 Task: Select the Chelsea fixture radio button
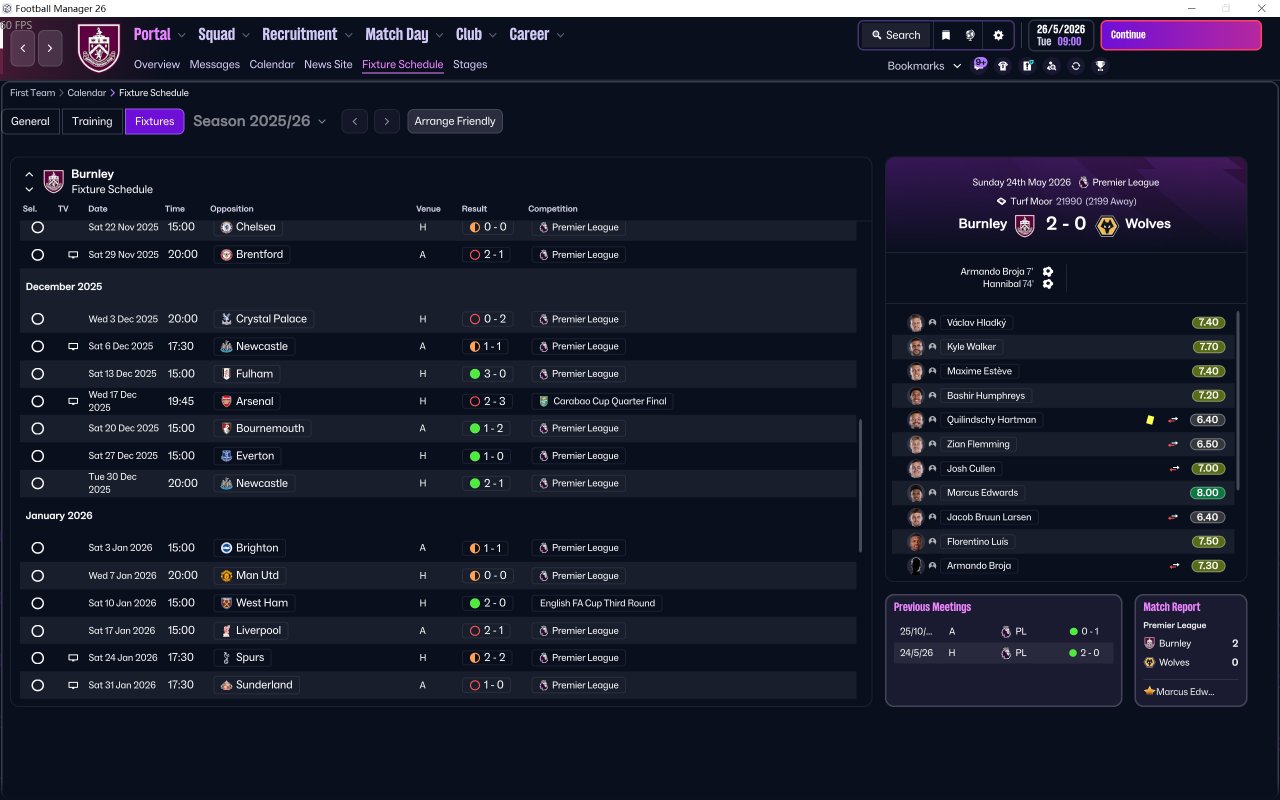[x=37, y=228]
